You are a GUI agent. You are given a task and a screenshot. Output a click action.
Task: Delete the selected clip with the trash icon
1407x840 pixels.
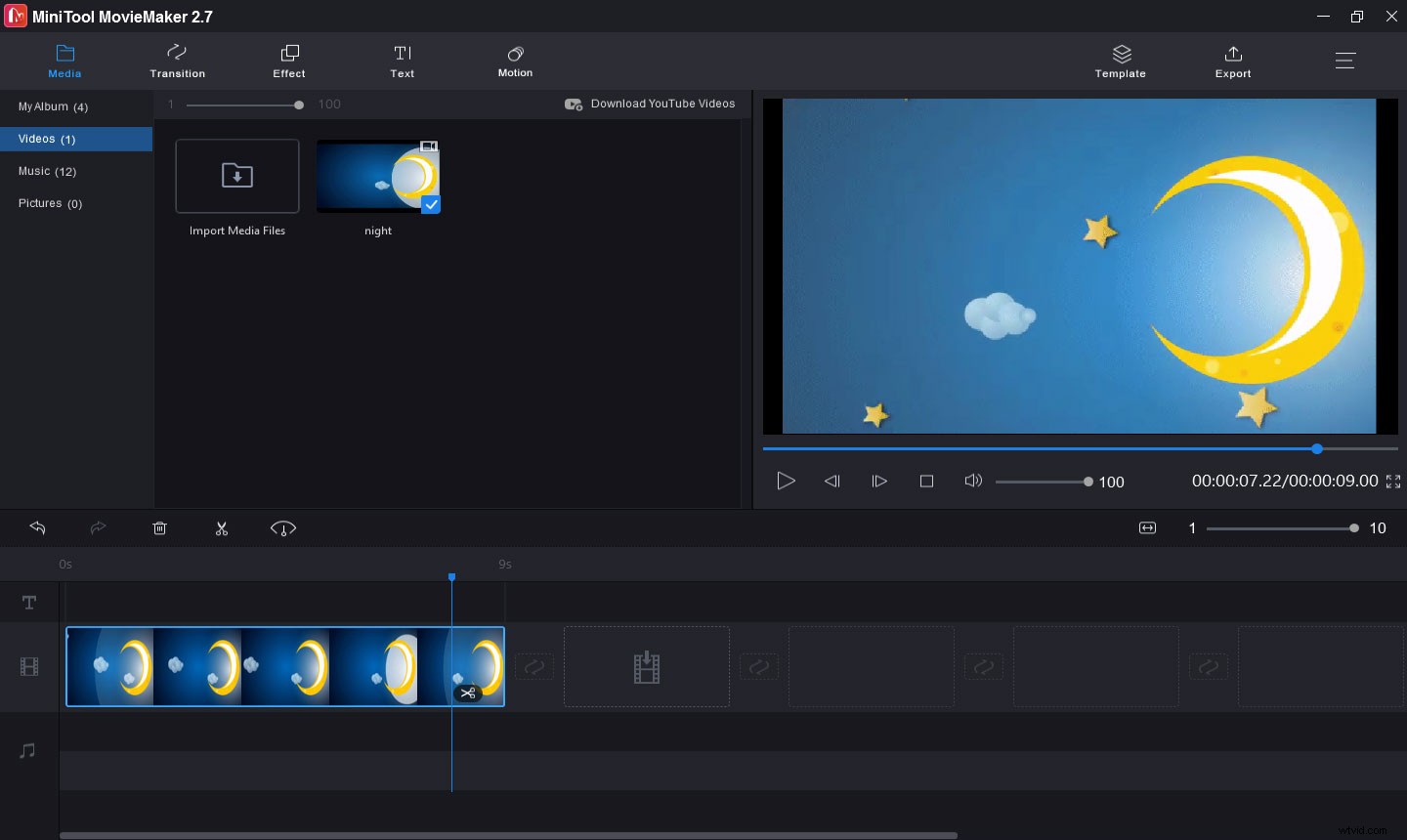point(160,528)
